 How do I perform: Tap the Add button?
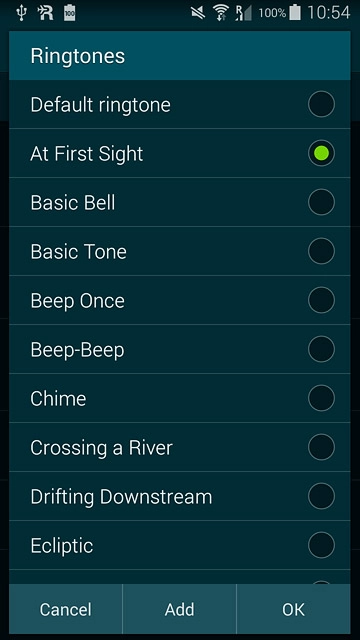[180, 609]
